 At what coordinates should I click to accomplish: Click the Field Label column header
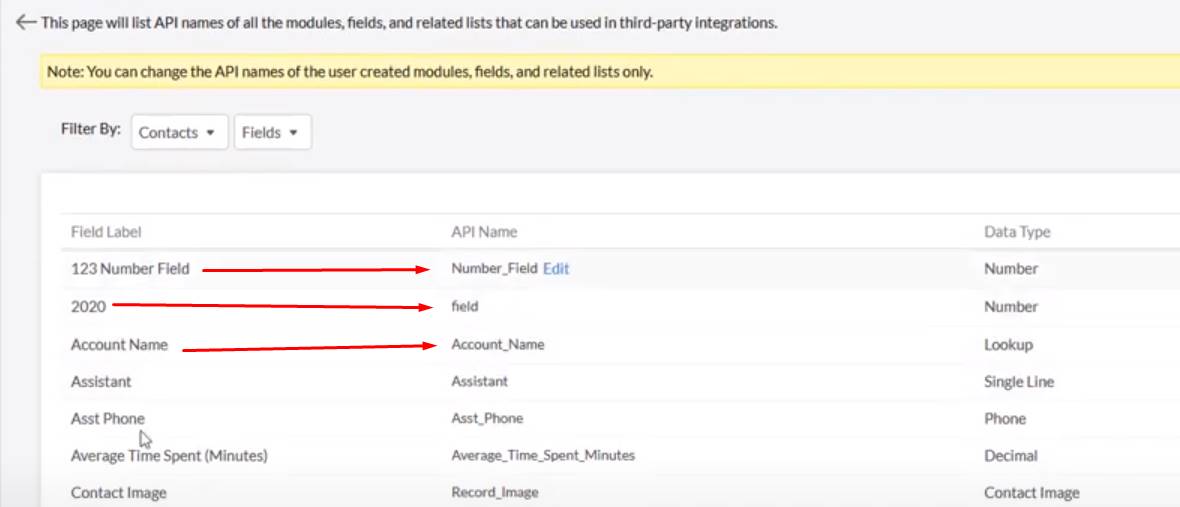tap(106, 232)
